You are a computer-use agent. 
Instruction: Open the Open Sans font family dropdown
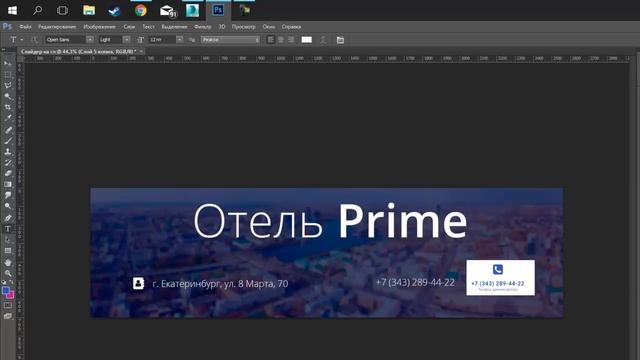tap(90, 40)
